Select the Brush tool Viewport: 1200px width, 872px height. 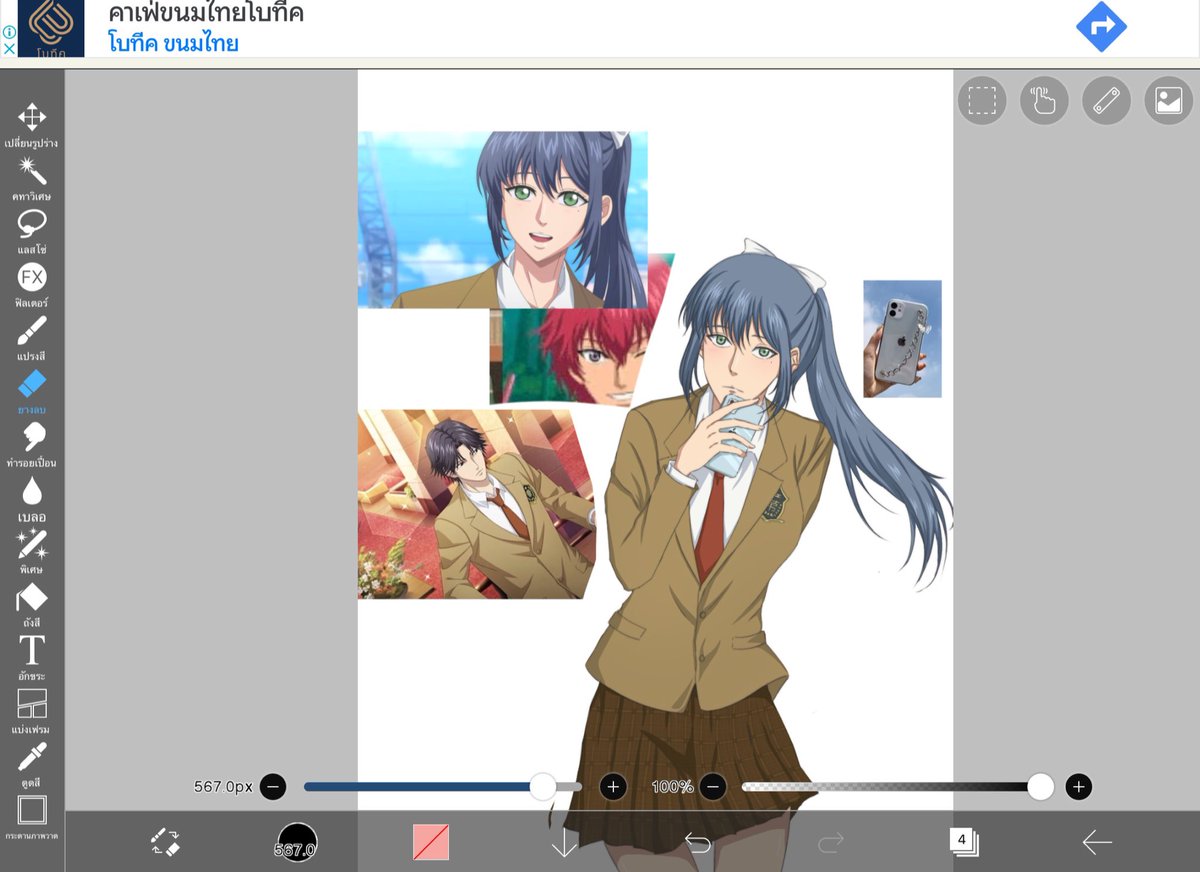point(32,337)
